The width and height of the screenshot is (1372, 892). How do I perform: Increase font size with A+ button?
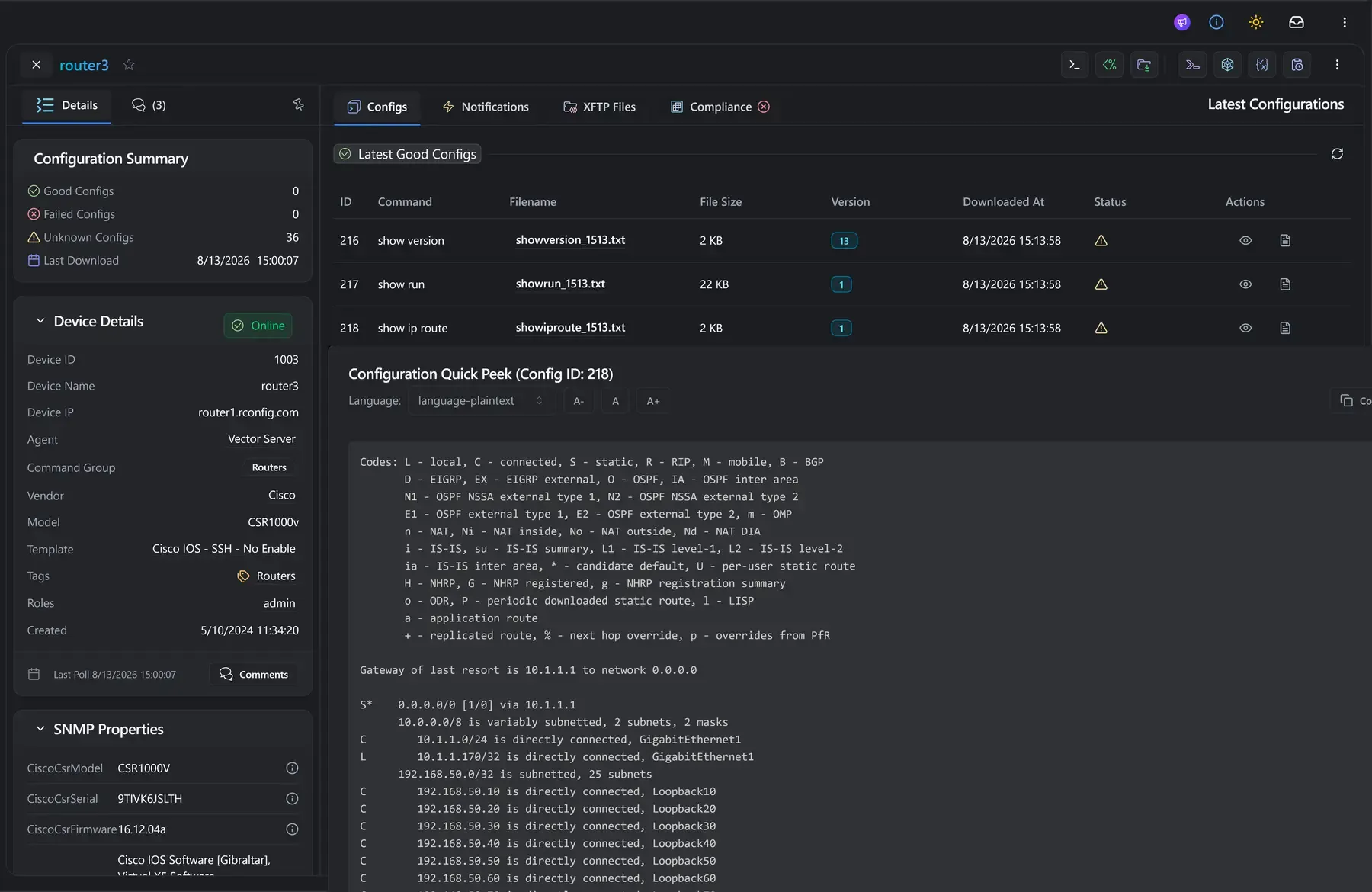[x=653, y=401]
